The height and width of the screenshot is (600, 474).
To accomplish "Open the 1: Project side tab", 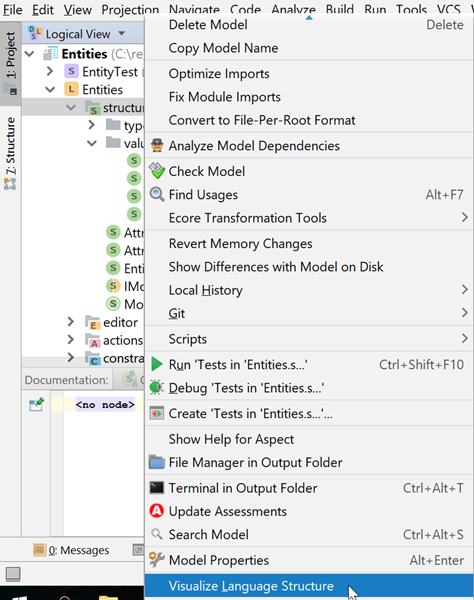I will (11, 63).
